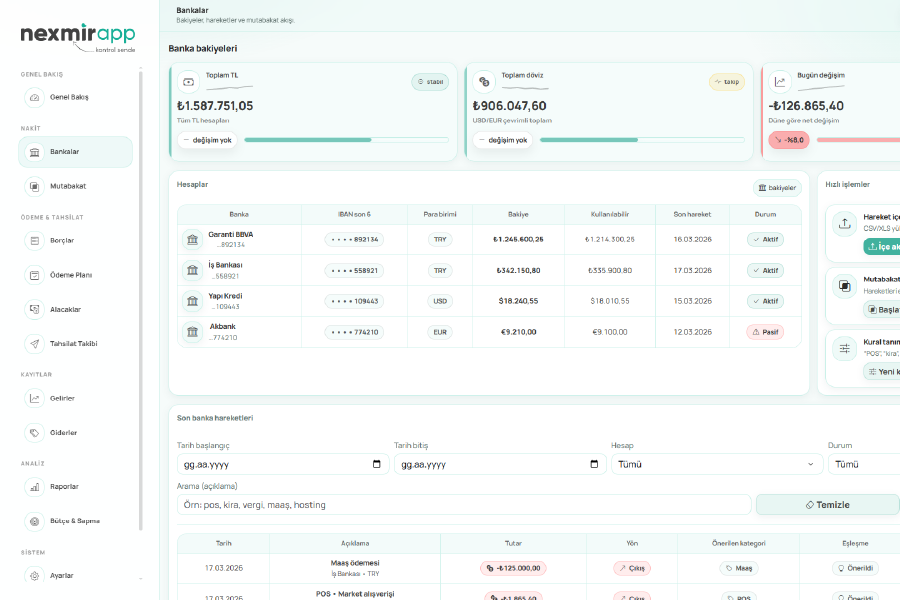
Task: Toggle the Pasif status badge for Akbank
Action: (765, 332)
